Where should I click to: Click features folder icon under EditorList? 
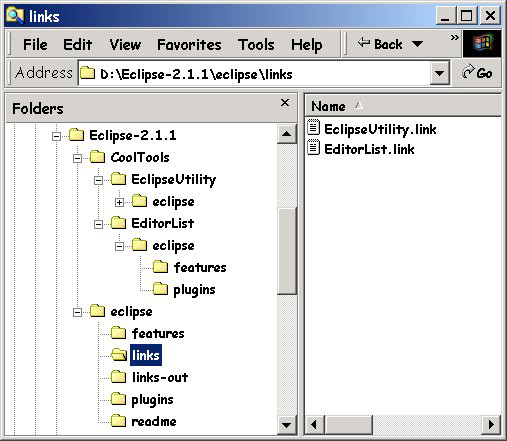pyautogui.click(x=160, y=267)
